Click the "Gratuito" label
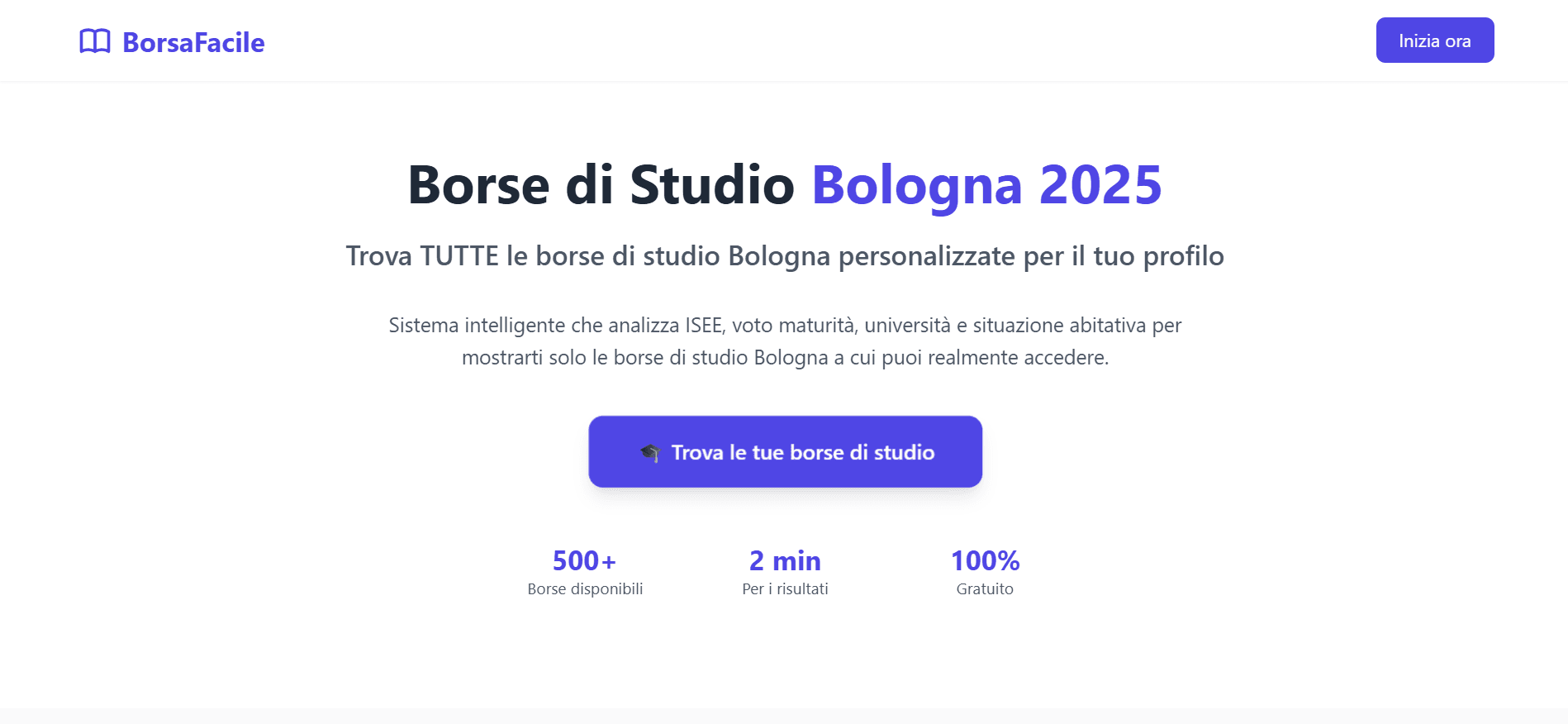The width and height of the screenshot is (1568, 724). pos(985,588)
